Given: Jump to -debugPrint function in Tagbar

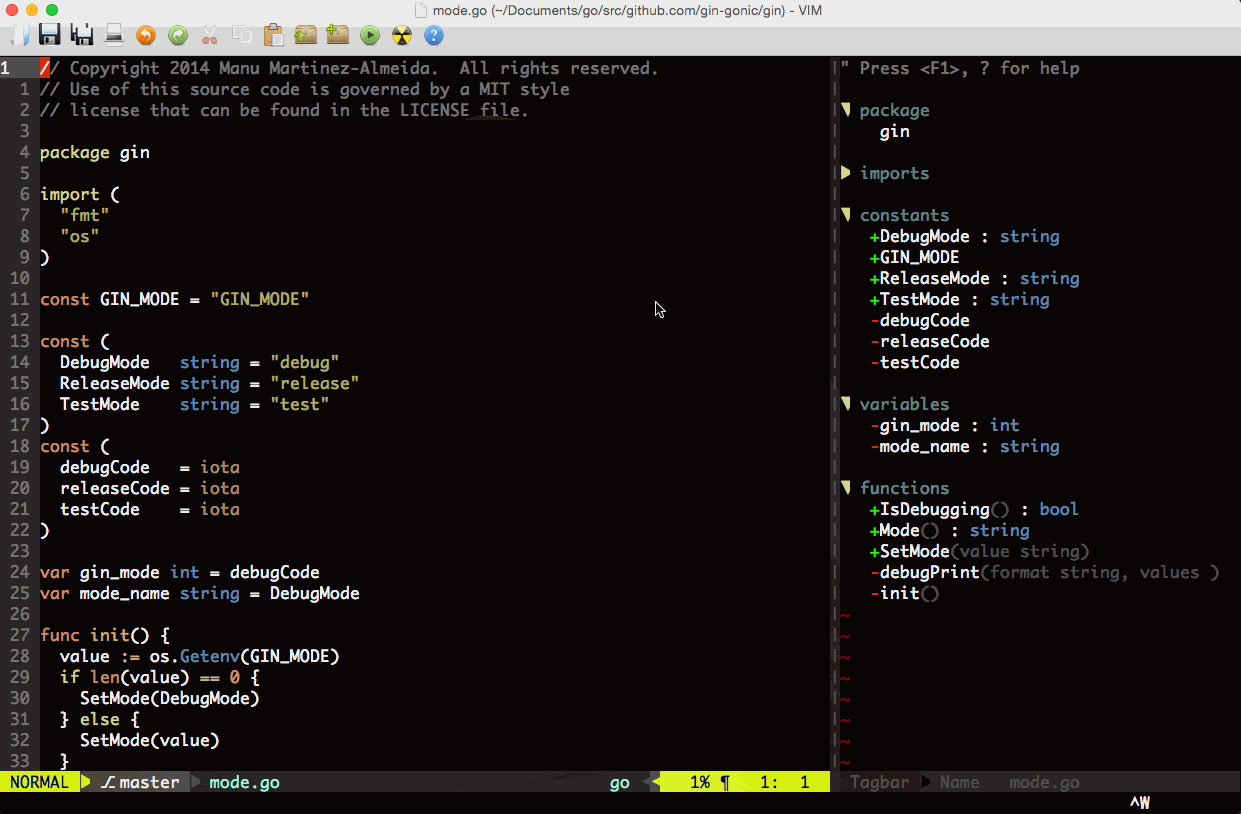Looking at the screenshot, I should (1045, 572).
